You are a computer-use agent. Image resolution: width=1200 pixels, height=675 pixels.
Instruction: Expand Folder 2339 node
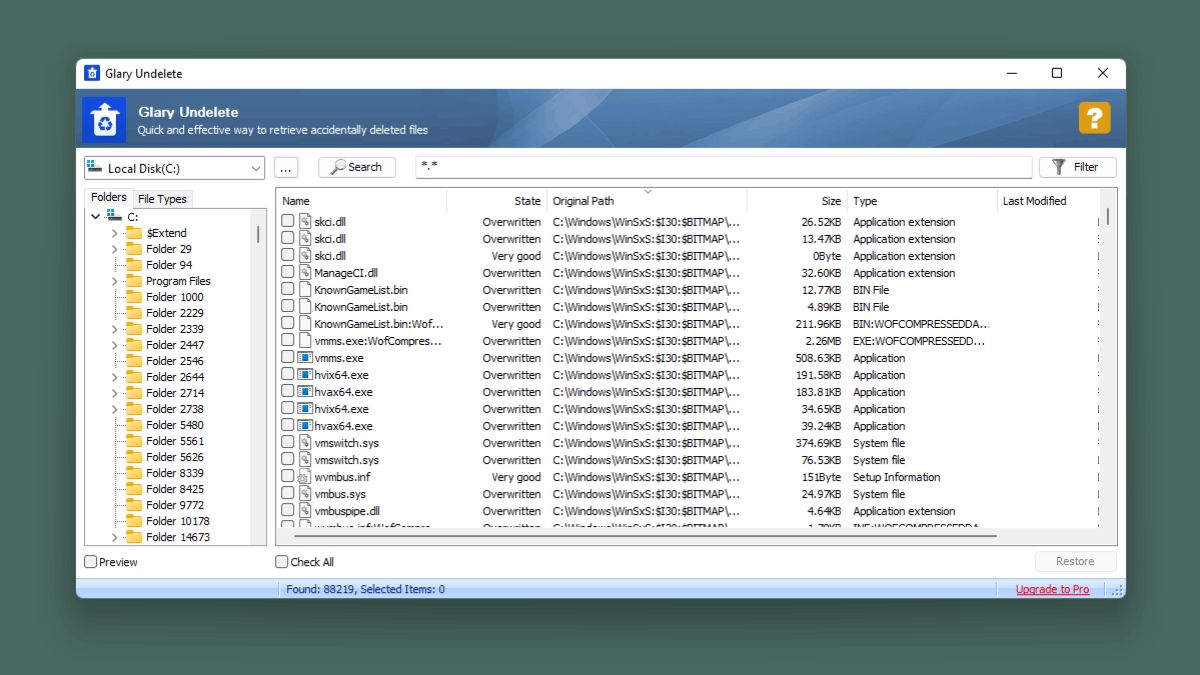pyautogui.click(x=114, y=329)
